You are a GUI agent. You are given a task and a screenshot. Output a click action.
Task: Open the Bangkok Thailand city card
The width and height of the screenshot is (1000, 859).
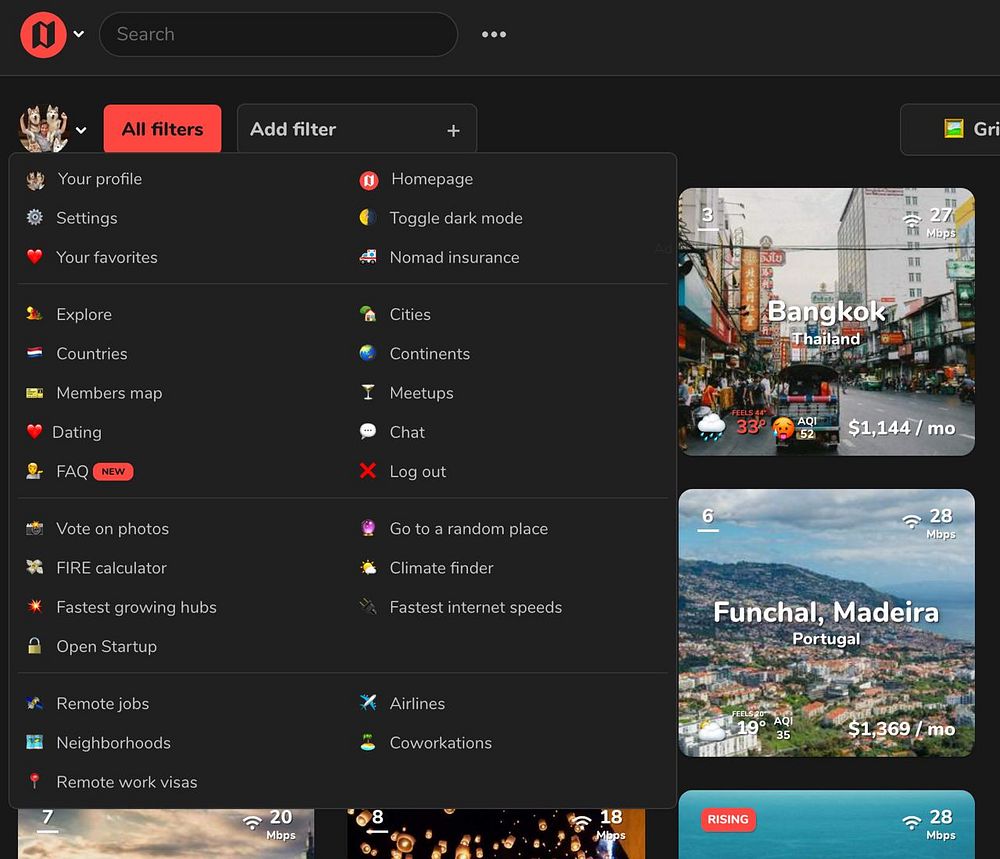827,321
